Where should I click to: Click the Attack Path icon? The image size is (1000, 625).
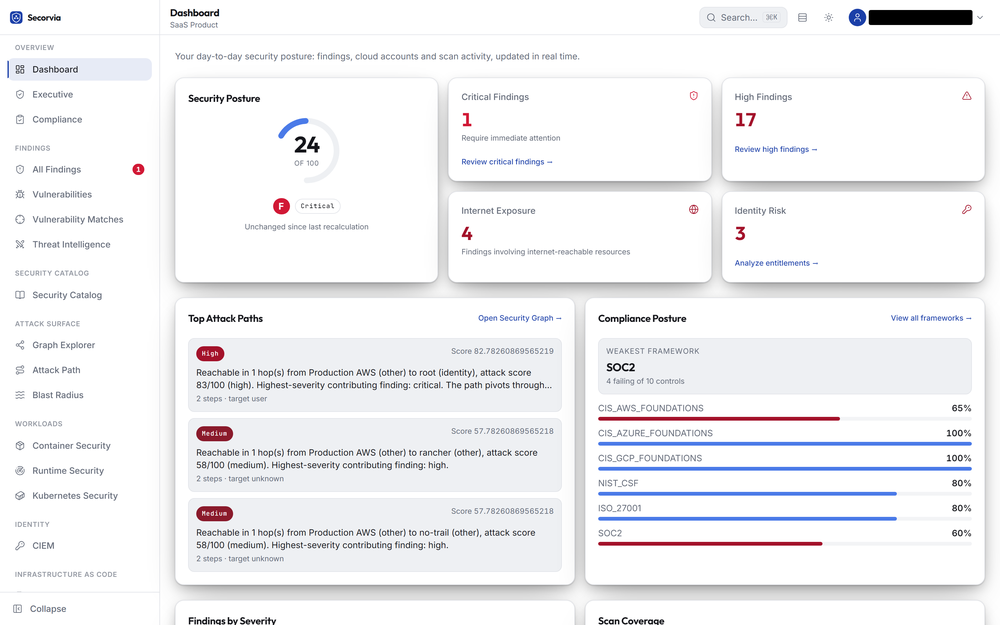[20, 370]
